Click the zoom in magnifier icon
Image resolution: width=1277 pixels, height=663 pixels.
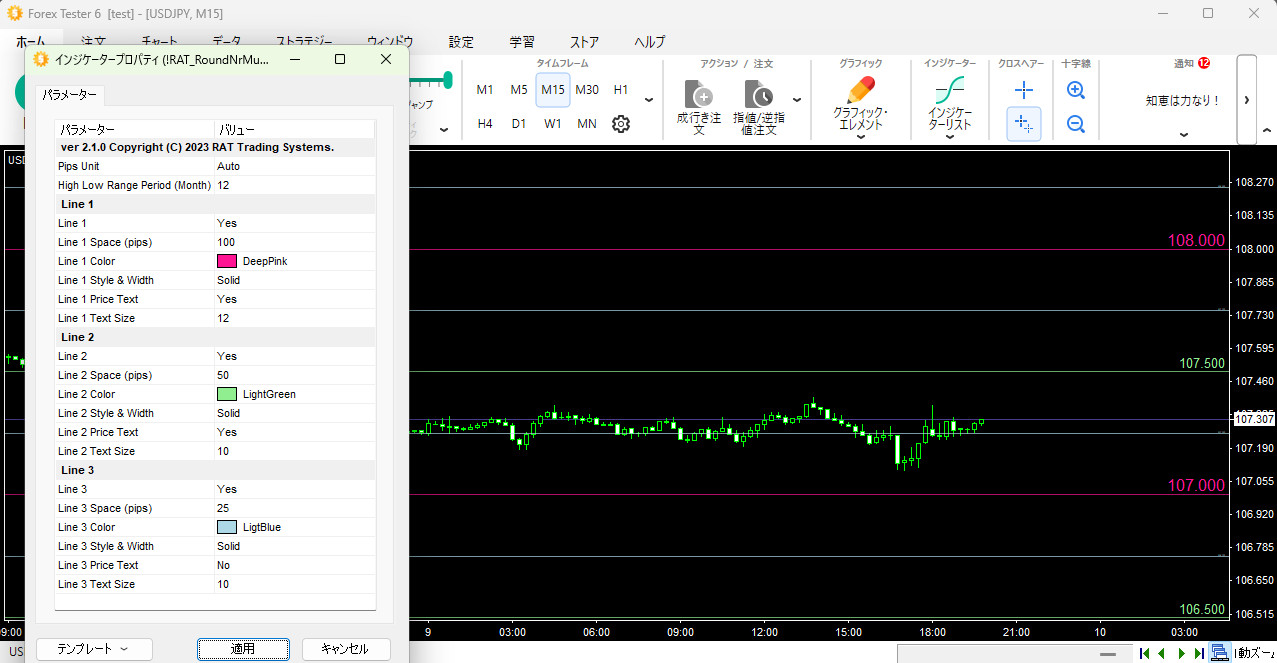coord(1076,90)
